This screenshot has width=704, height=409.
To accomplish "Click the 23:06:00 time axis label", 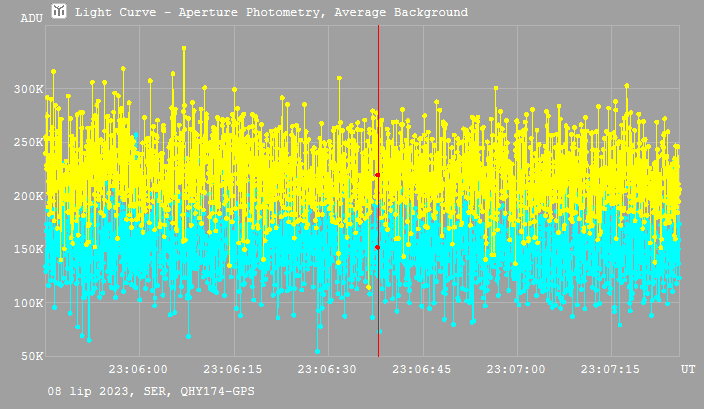I will pyautogui.click(x=138, y=369).
